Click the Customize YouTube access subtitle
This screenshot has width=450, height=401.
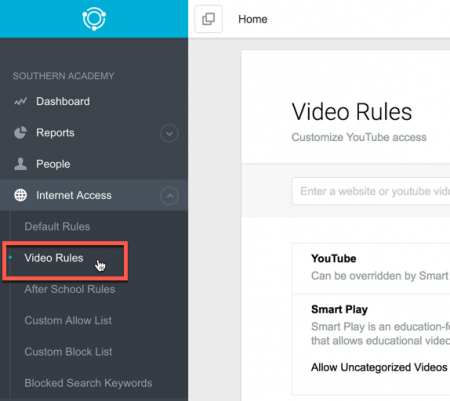click(359, 137)
